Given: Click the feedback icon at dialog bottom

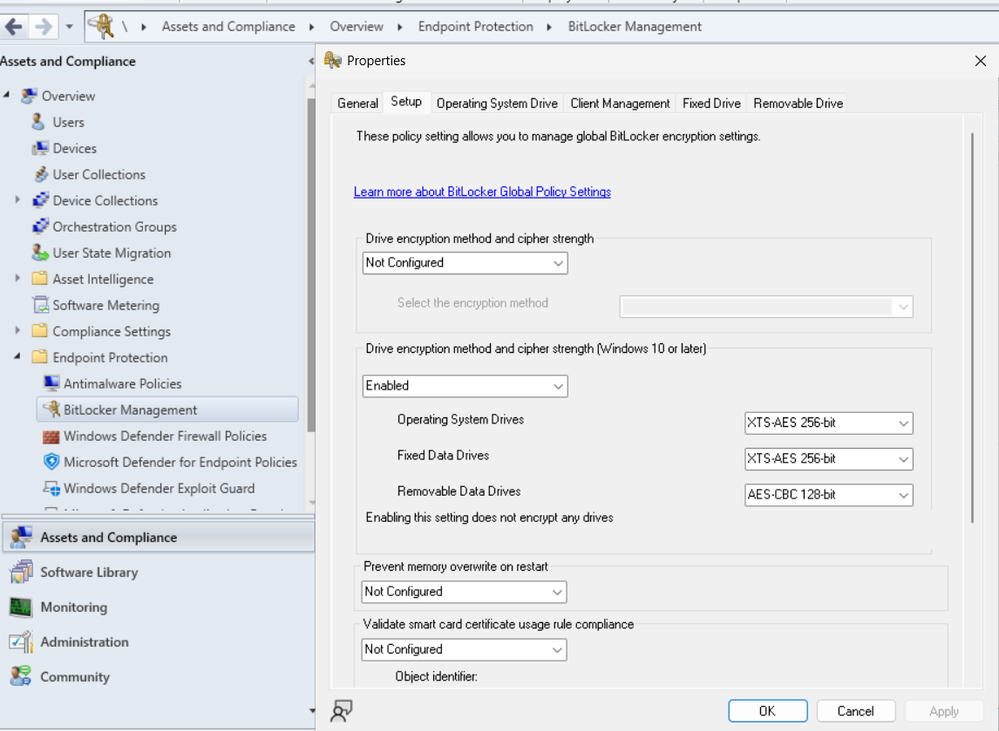Looking at the screenshot, I should click(341, 711).
